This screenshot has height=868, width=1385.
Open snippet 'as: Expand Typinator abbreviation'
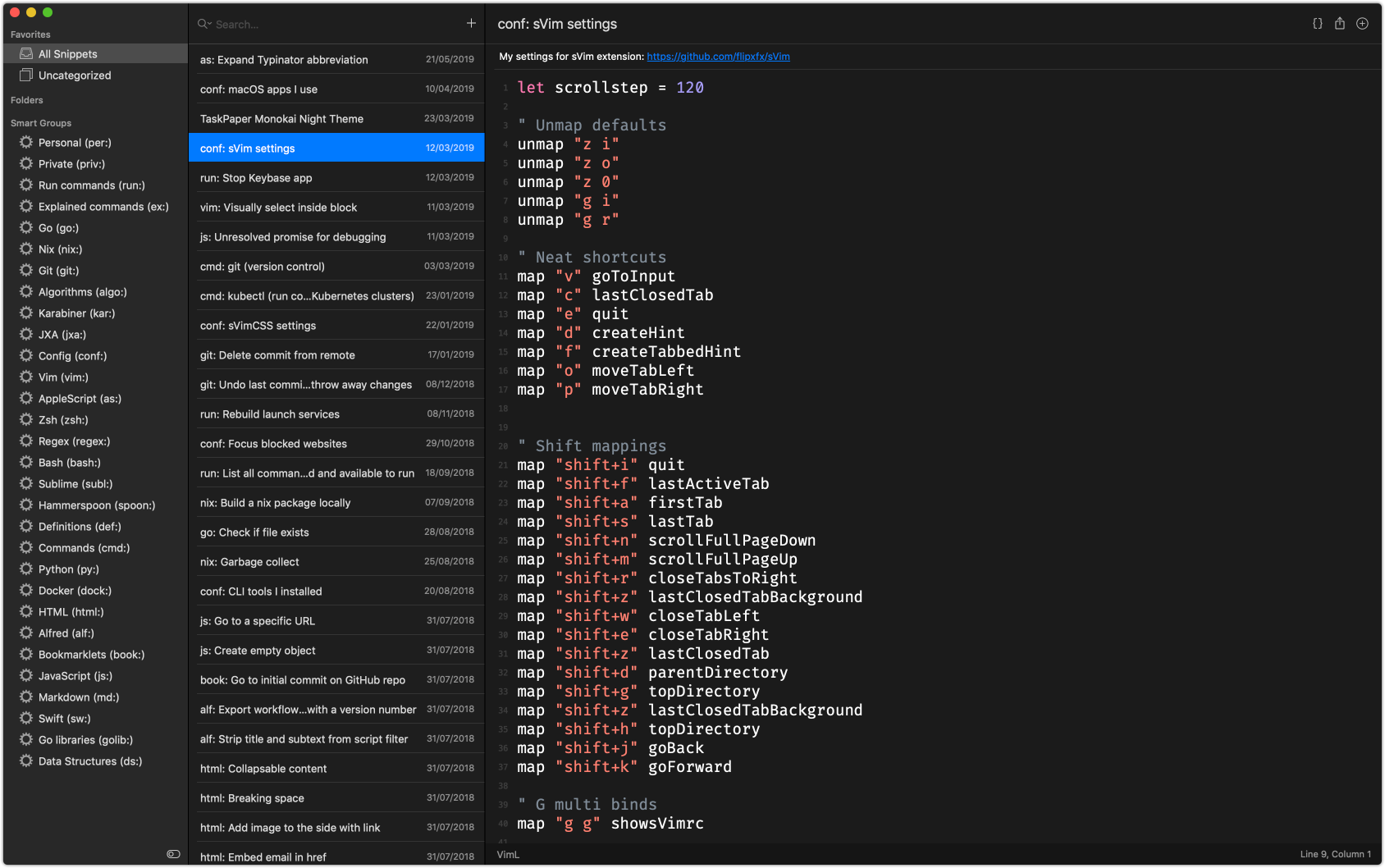coord(336,60)
